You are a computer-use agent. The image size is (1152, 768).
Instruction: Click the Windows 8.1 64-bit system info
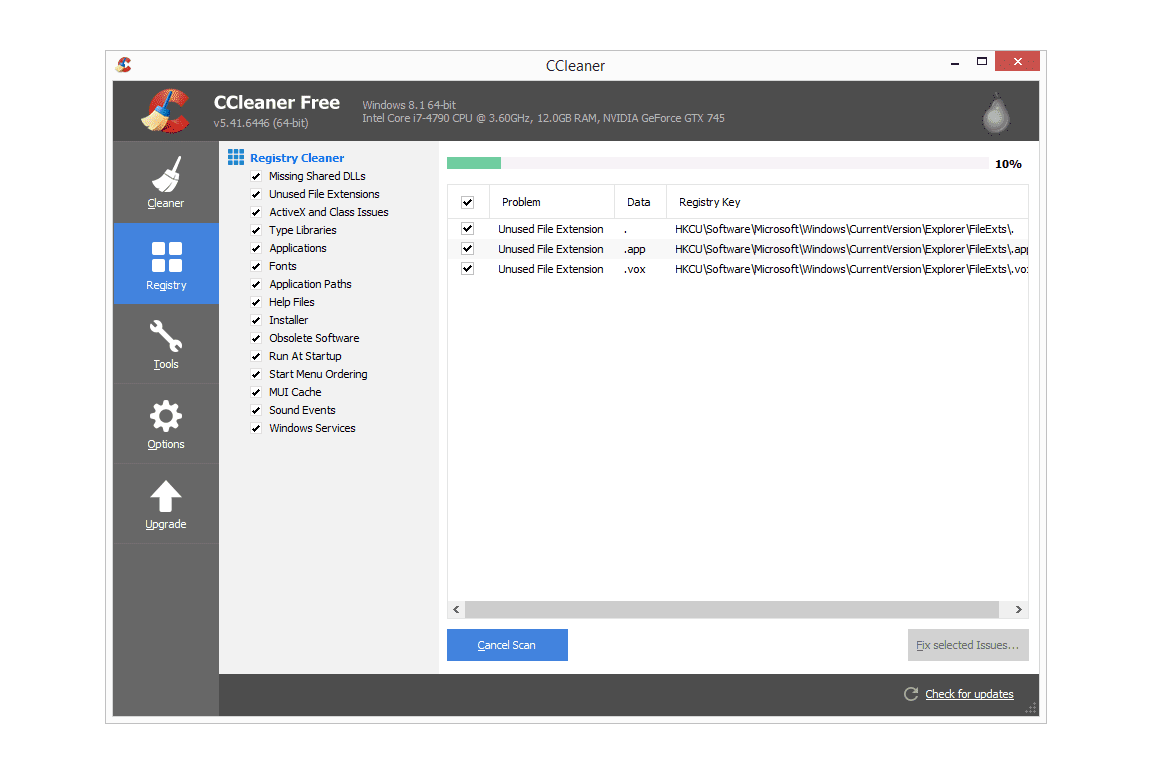[x=409, y=105]
